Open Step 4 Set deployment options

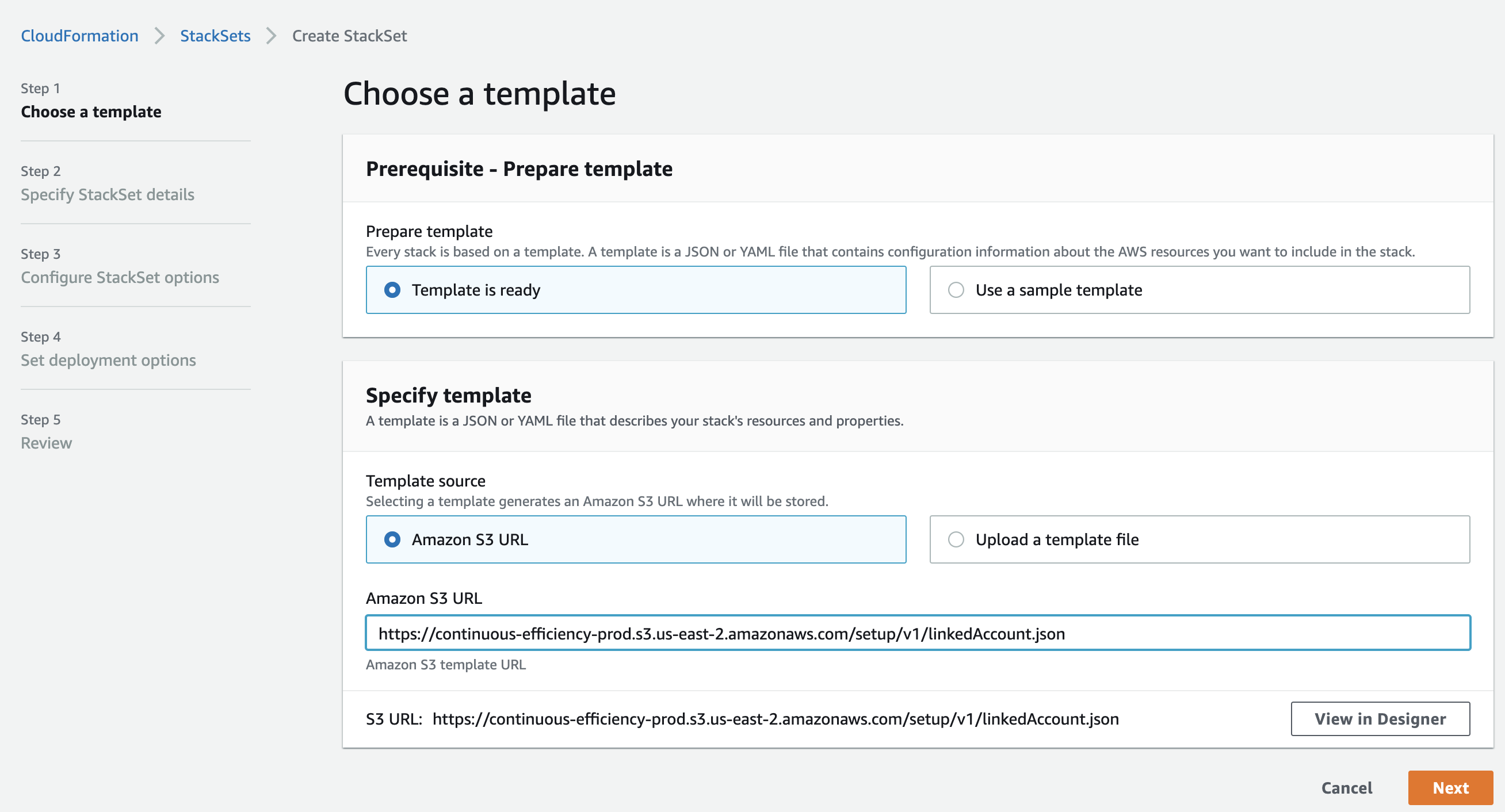tap(108, 361)
